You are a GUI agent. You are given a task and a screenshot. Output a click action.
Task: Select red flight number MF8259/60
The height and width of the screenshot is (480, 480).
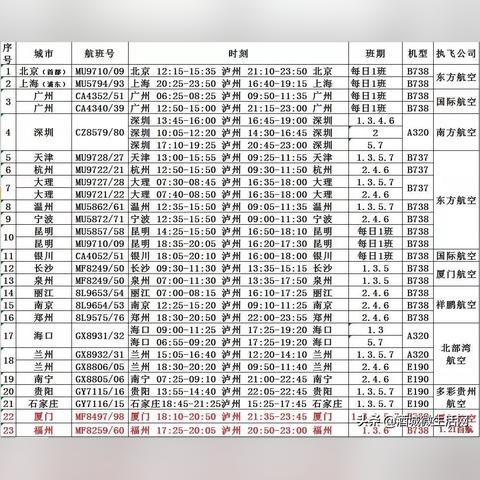pos(100,430)
